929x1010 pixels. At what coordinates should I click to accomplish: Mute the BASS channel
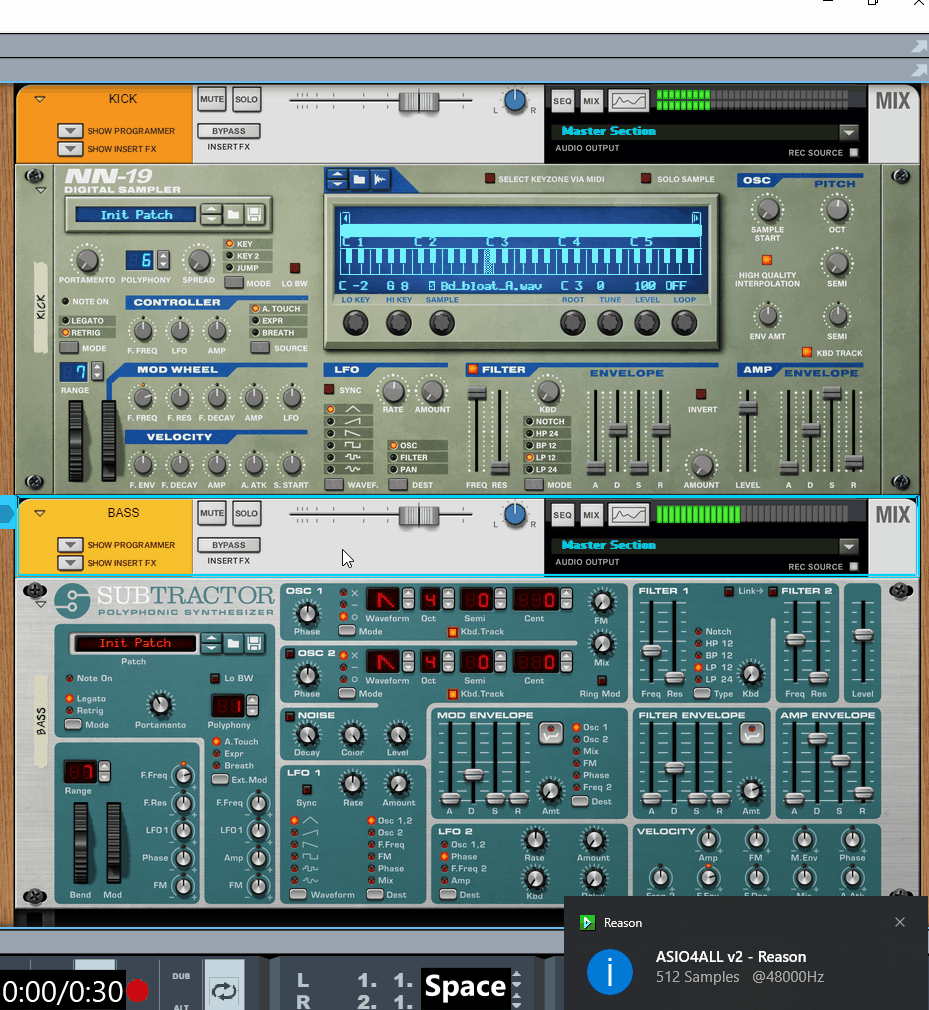[x=212, y=514]
